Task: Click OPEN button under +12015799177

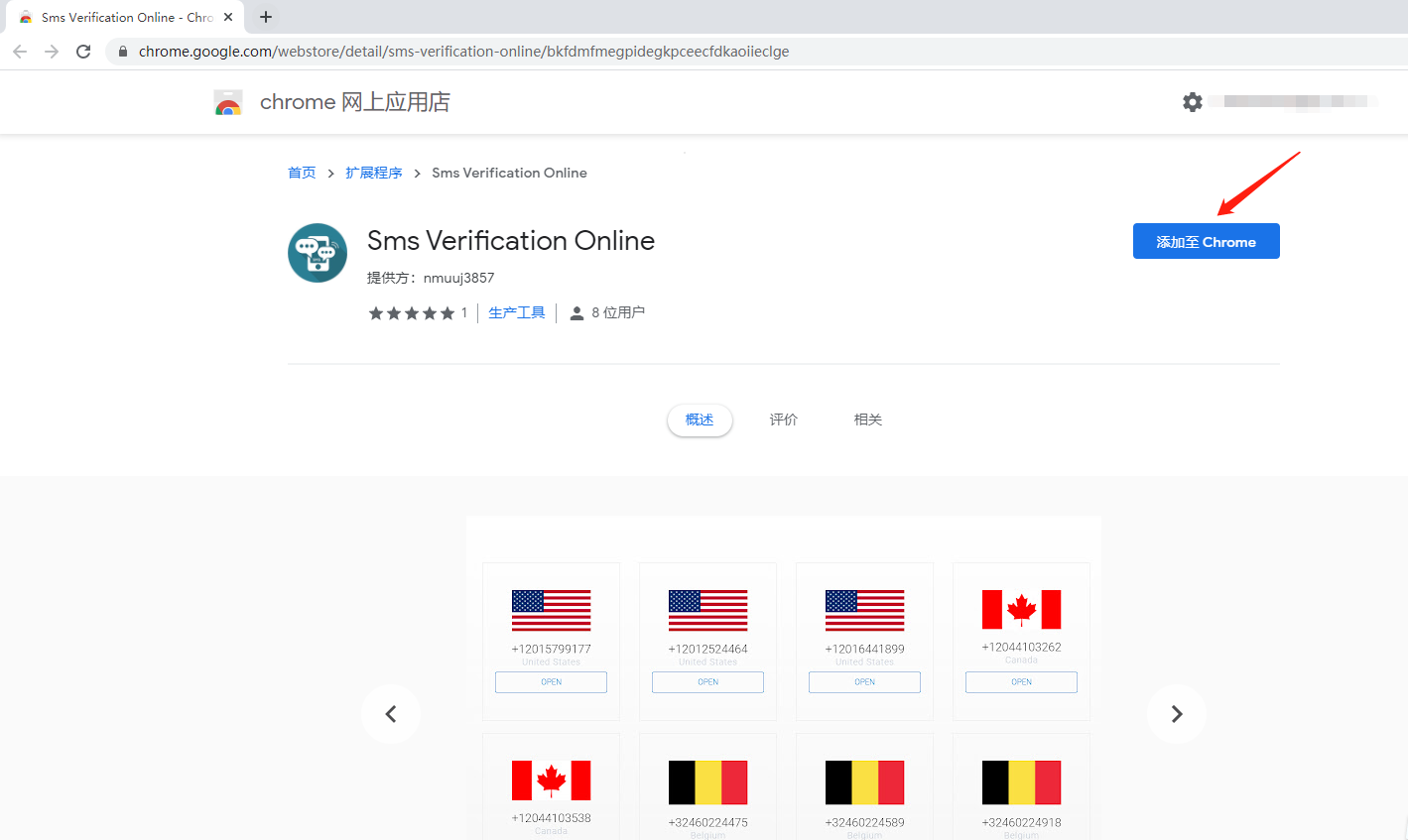Action: pos(552,682)
